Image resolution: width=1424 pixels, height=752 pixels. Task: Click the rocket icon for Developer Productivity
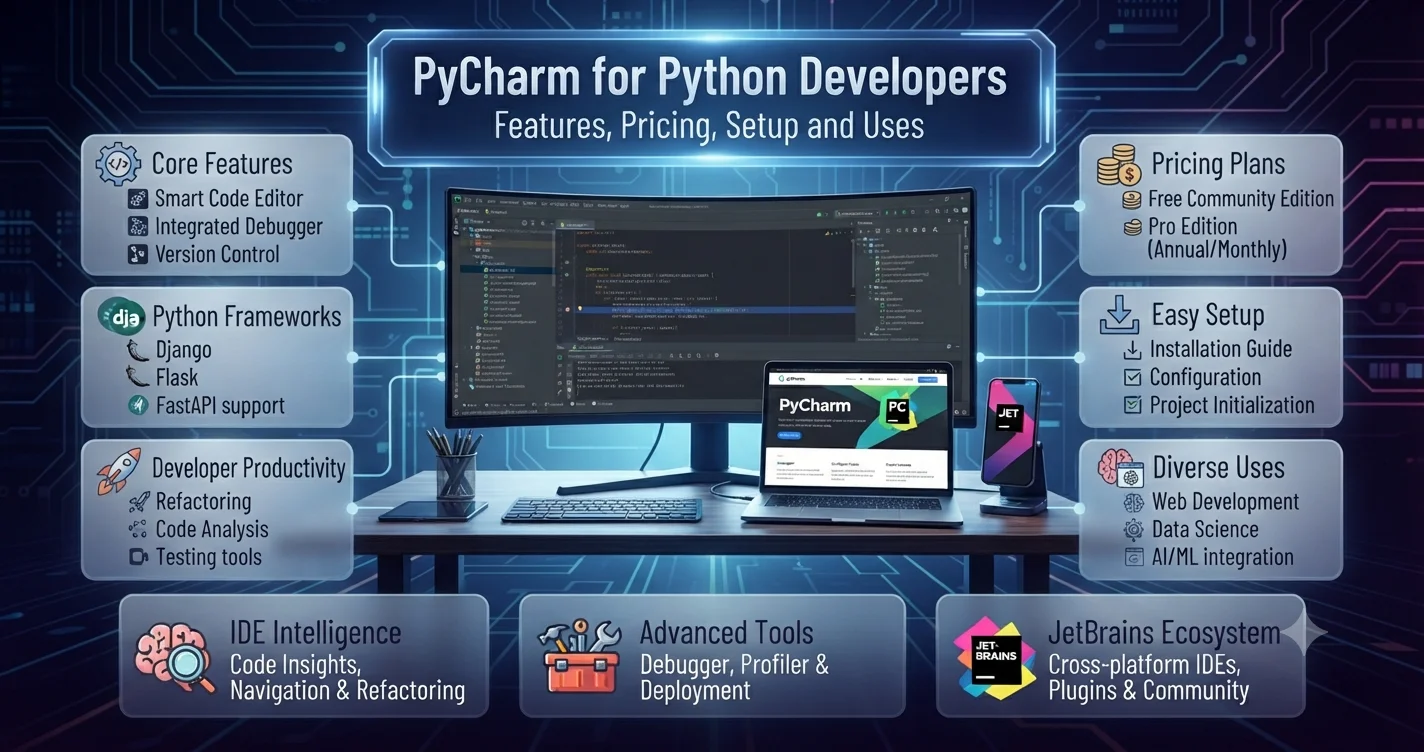click(119, 469)
